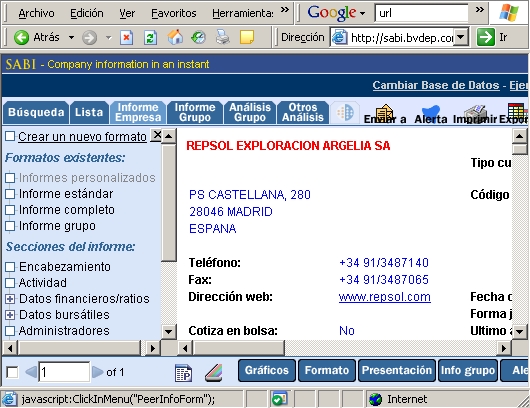Open history icon in browser toolbar
The height and width of the screenshot is (408, 530).
[x=198, y=37]
